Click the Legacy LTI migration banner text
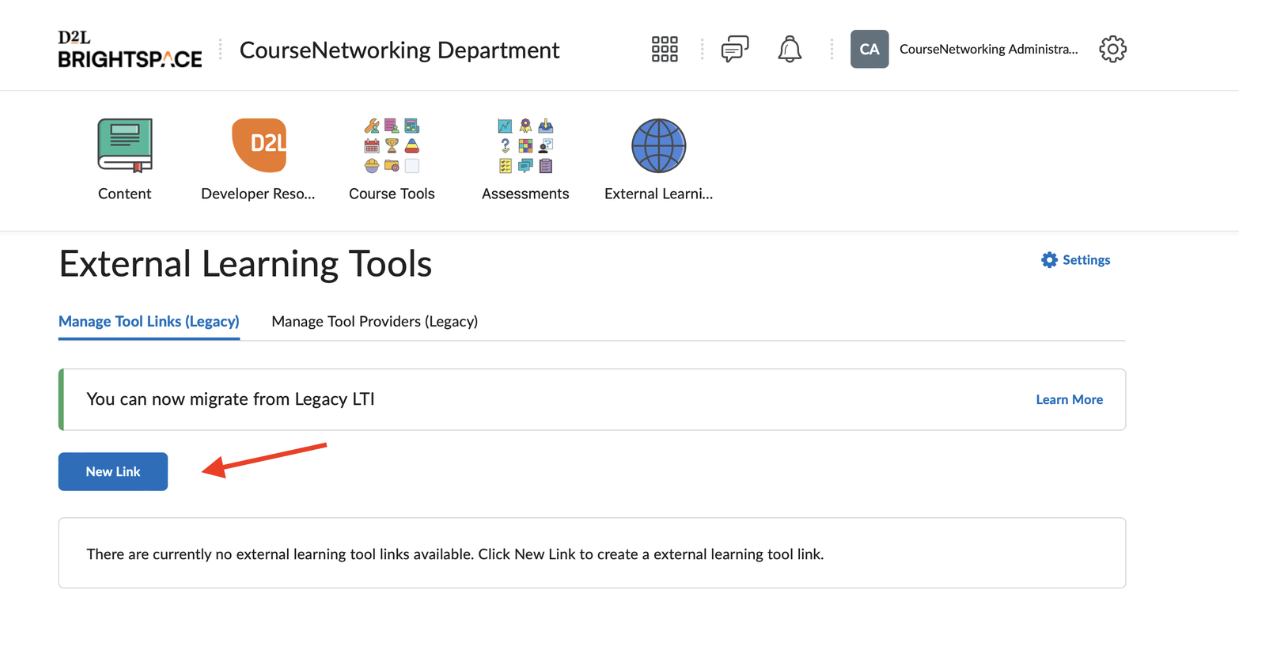Image resolution: width=1280 pixels, height=648 pixels. pyautogui.click(x=231, y=399)
